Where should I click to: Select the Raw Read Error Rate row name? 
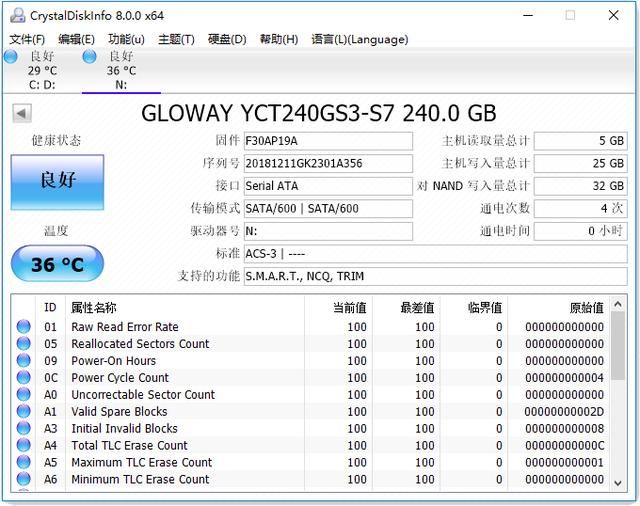pos(125,327)
